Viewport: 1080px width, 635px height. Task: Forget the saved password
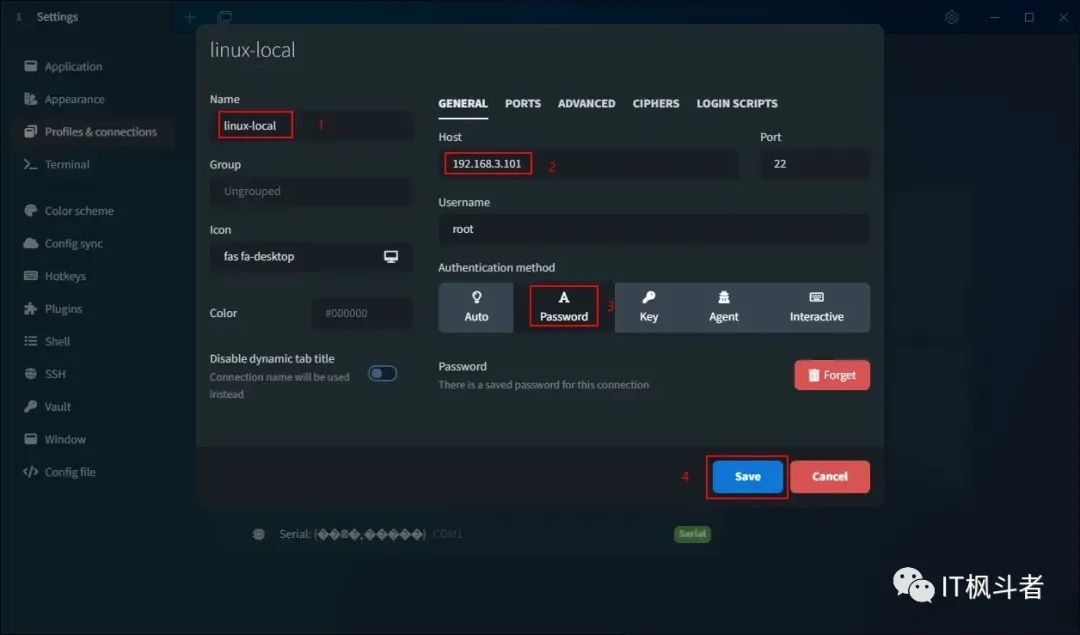click(x=832, y=375)
